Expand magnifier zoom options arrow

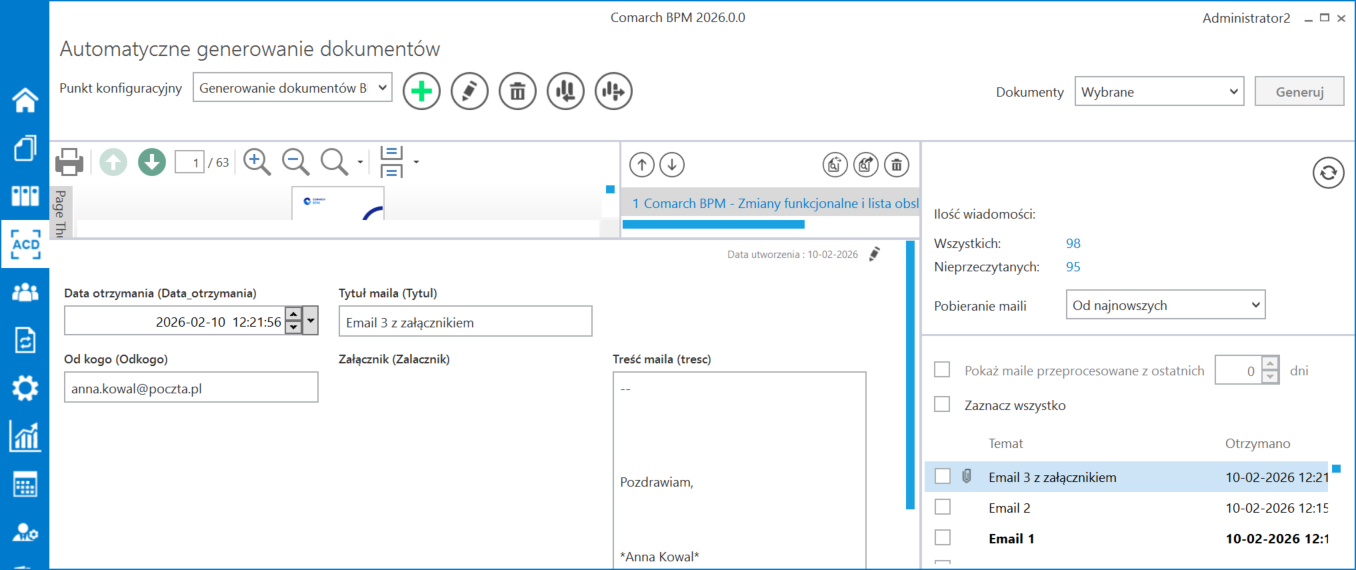360,162
